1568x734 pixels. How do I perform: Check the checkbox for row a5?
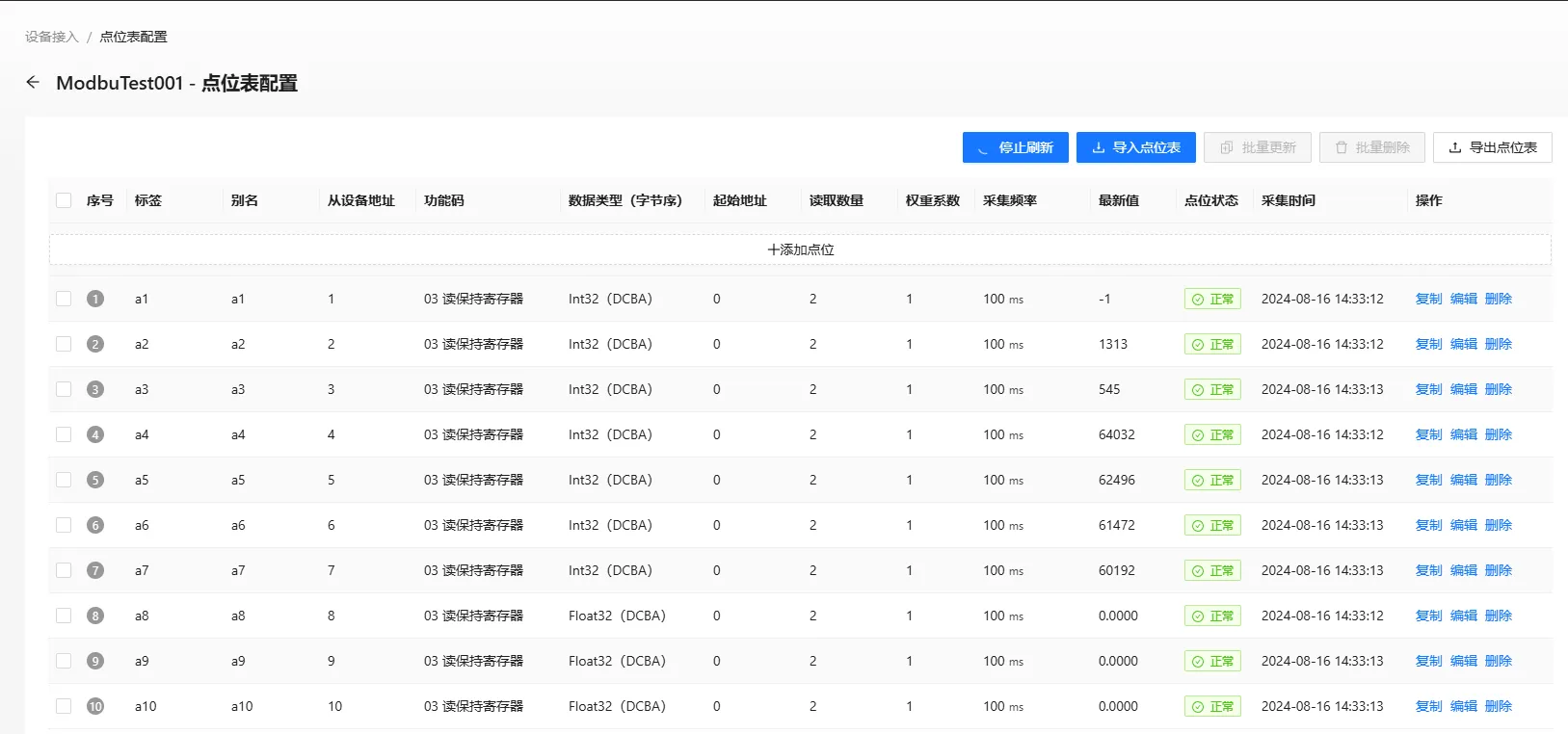tap(64, 480)
